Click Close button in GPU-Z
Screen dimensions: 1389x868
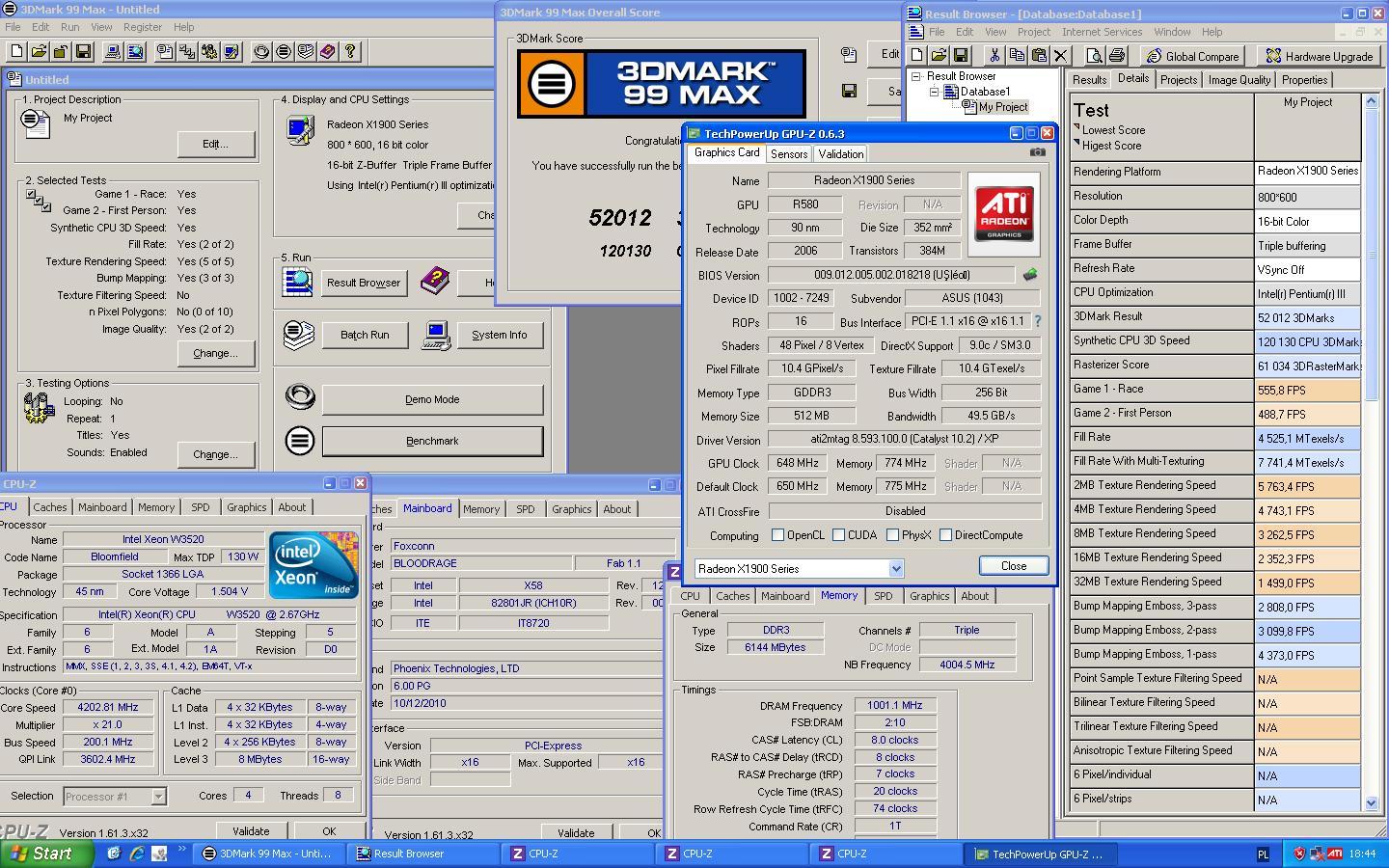point(1014,566)
